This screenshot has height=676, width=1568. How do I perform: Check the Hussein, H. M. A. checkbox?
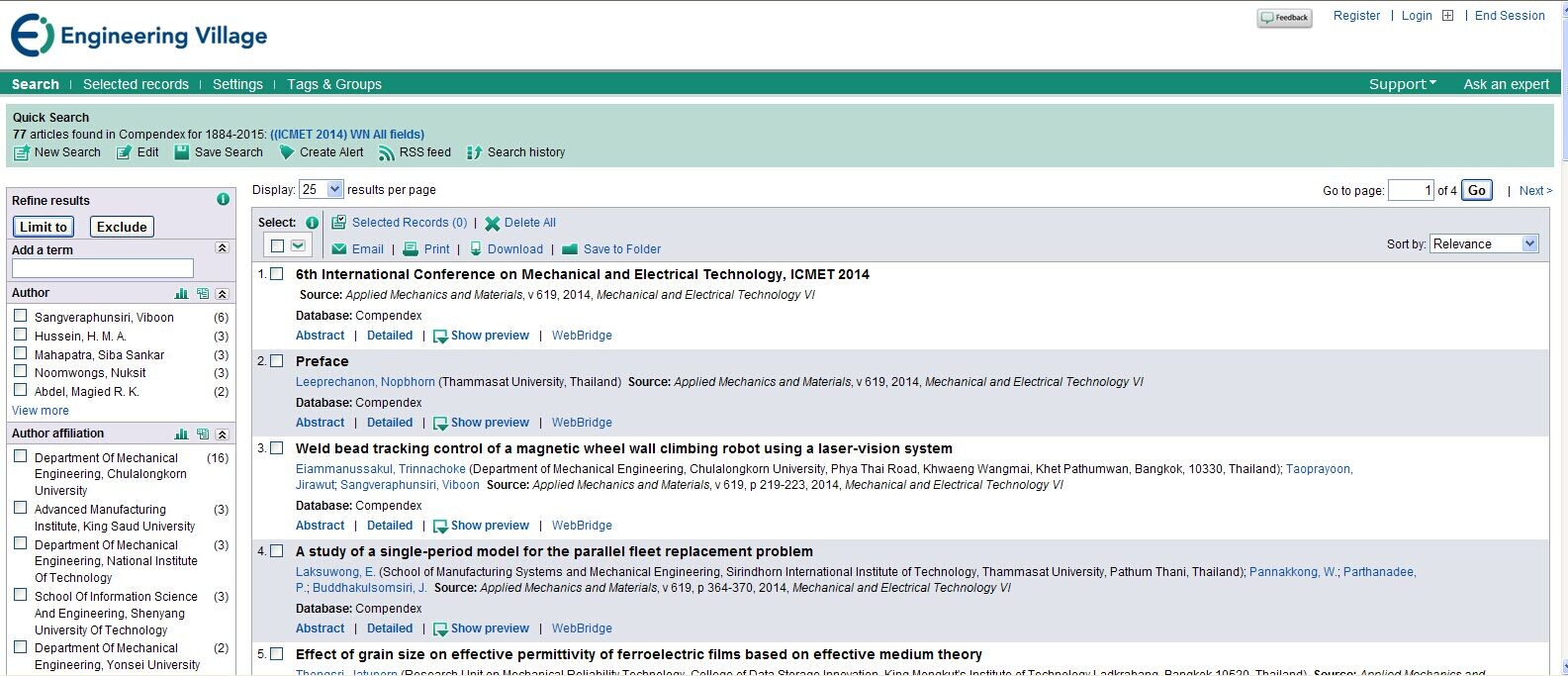coord(20,335)
